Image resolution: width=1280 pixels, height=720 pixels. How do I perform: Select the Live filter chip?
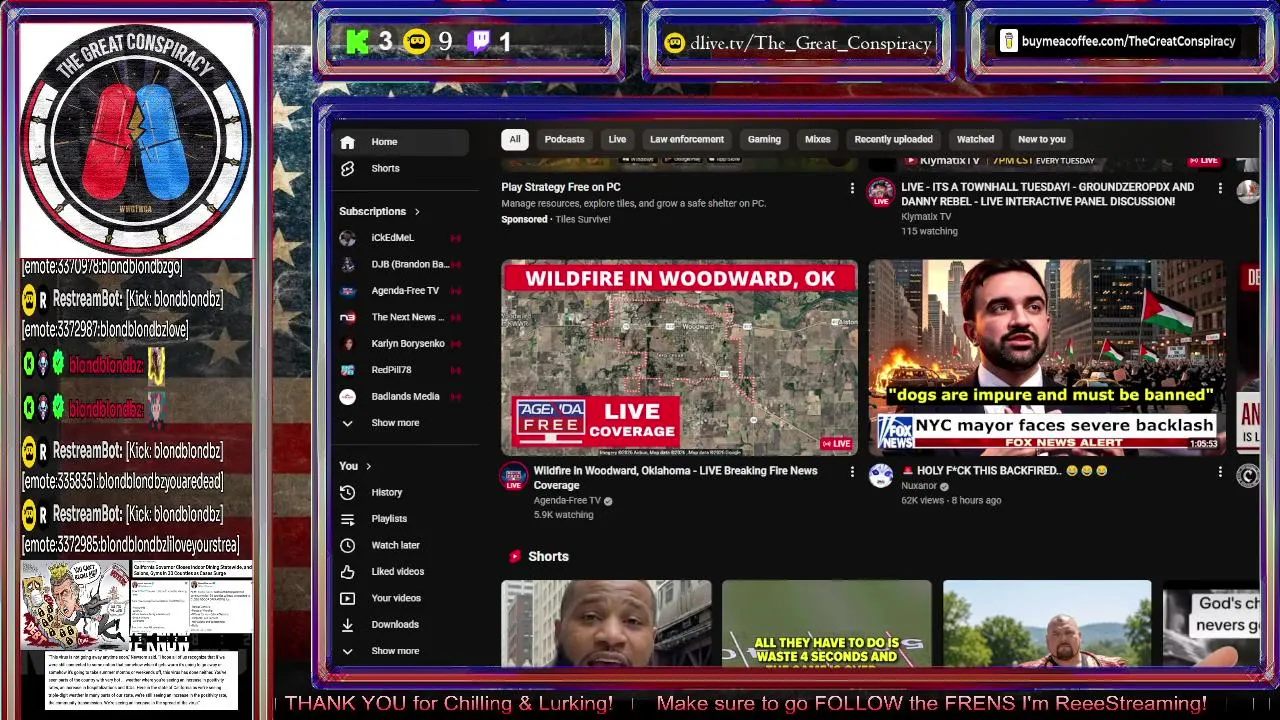[x=617, y=140]
